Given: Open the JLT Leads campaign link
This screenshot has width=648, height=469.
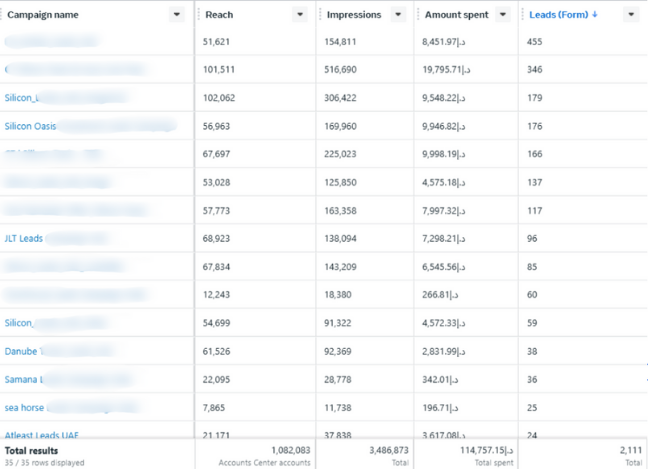Looking at the screenshot, I should tap(24, 238).
